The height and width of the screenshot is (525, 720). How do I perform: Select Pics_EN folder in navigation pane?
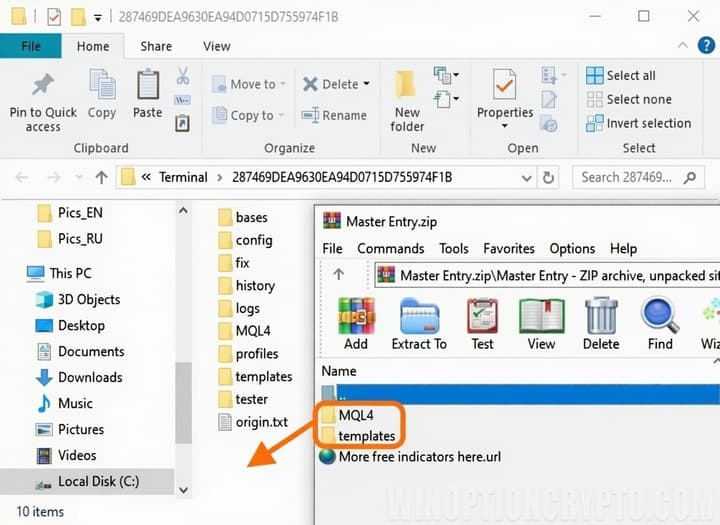70,213
